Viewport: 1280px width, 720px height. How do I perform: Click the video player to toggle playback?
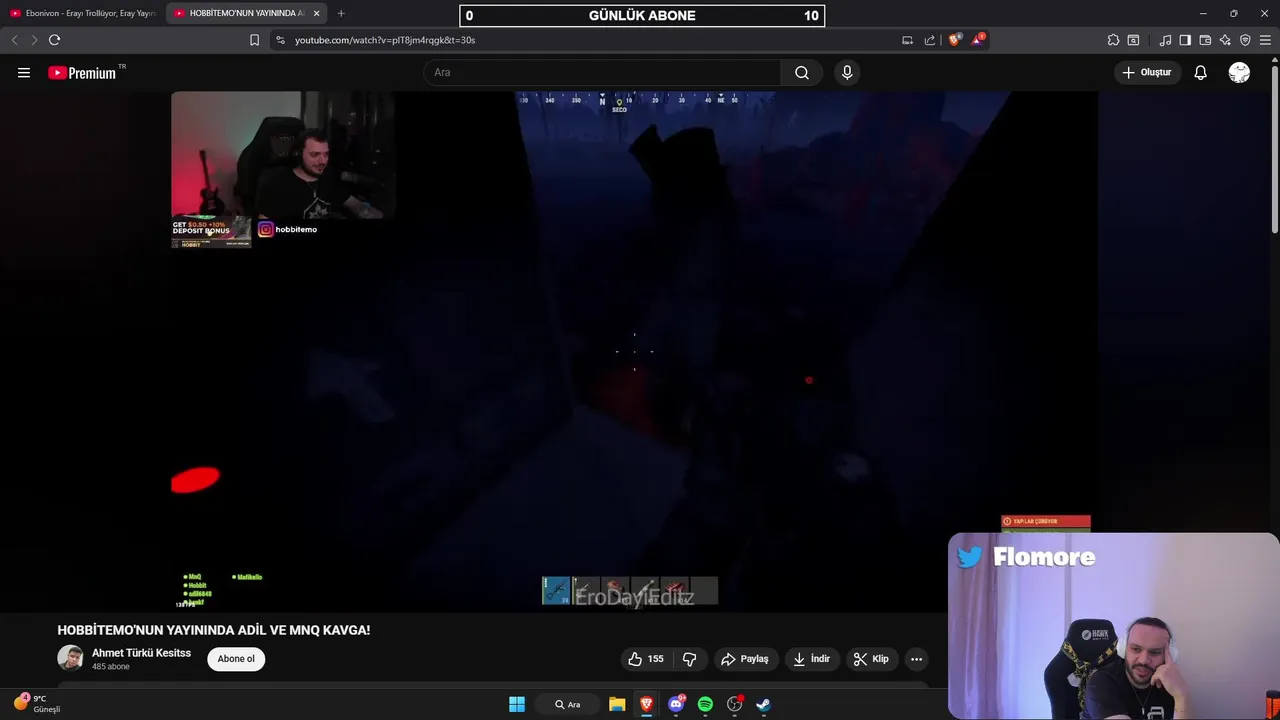(x=634, y=351)
